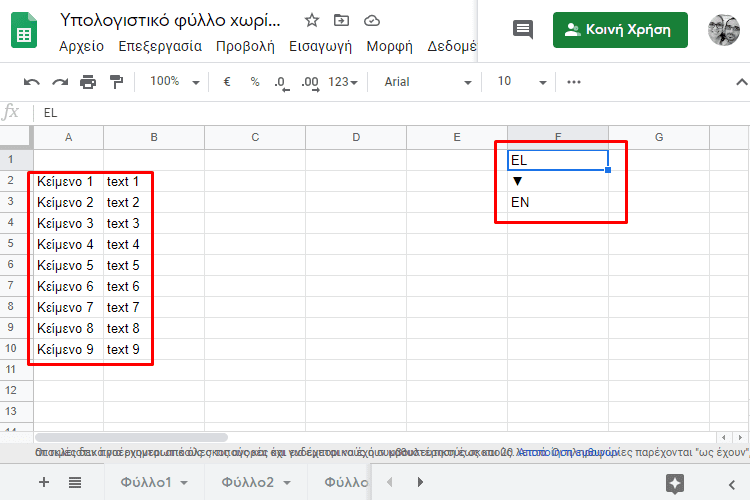Rename the Υπολογιστικό φύλλο title
750x500 pixels.
click(x=170, y=21)
